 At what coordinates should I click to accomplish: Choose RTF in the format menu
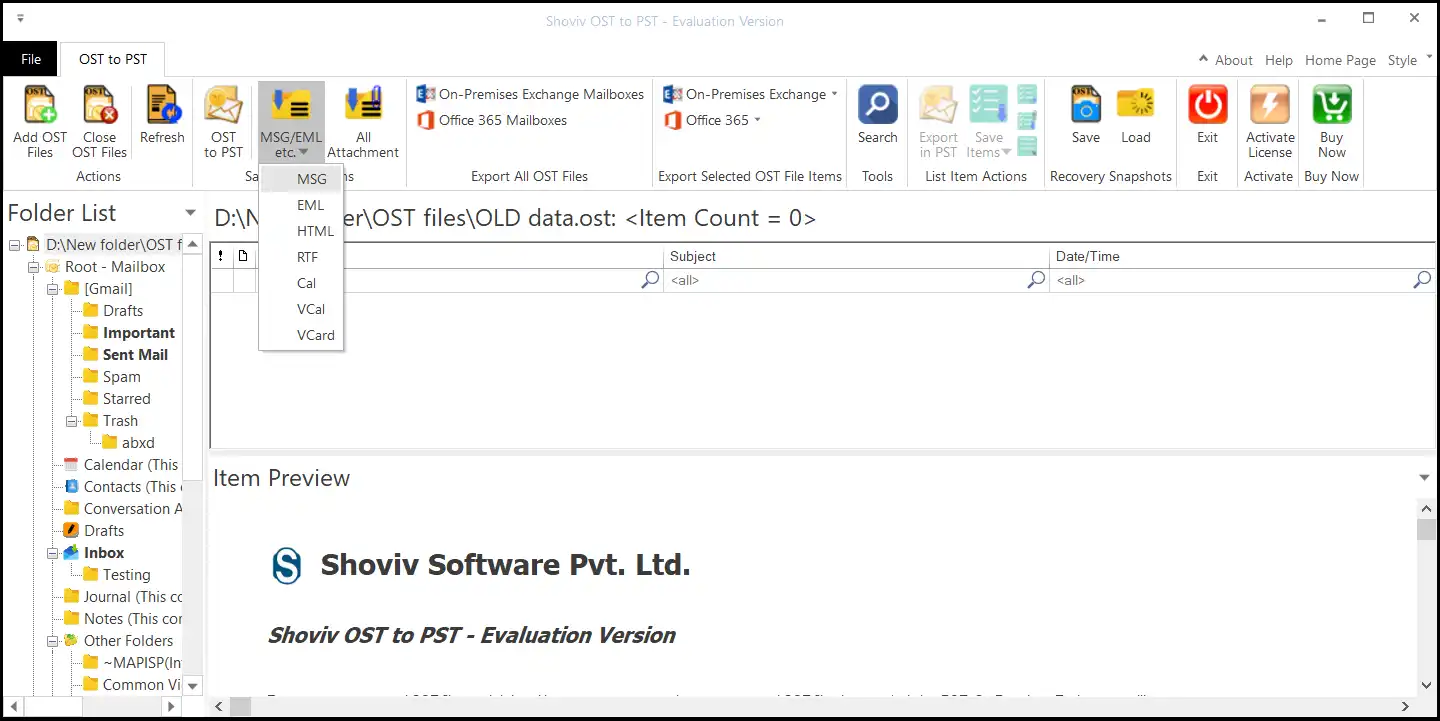point(301,257)
